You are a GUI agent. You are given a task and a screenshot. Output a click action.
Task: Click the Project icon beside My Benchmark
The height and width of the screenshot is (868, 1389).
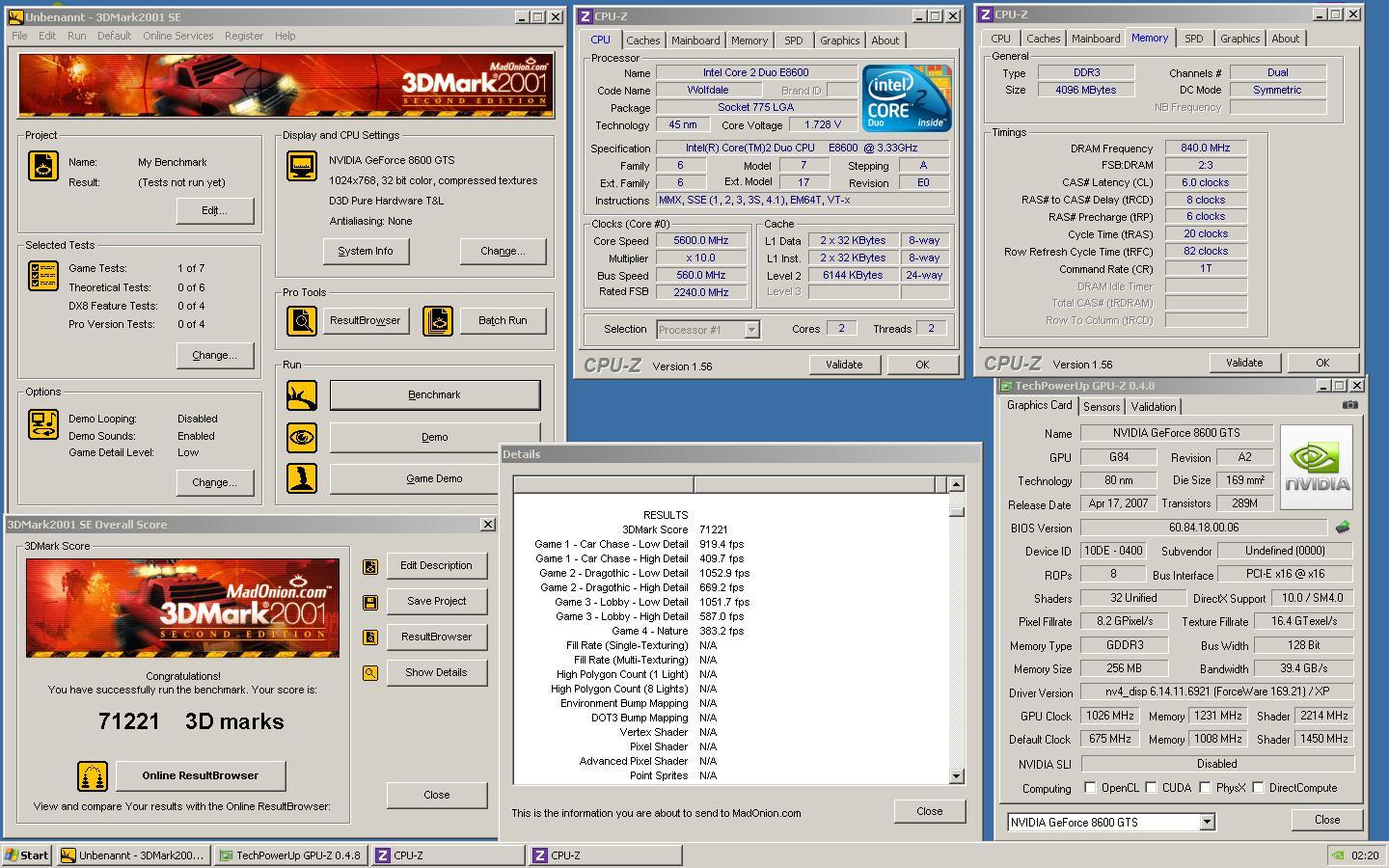click(42, 166)
